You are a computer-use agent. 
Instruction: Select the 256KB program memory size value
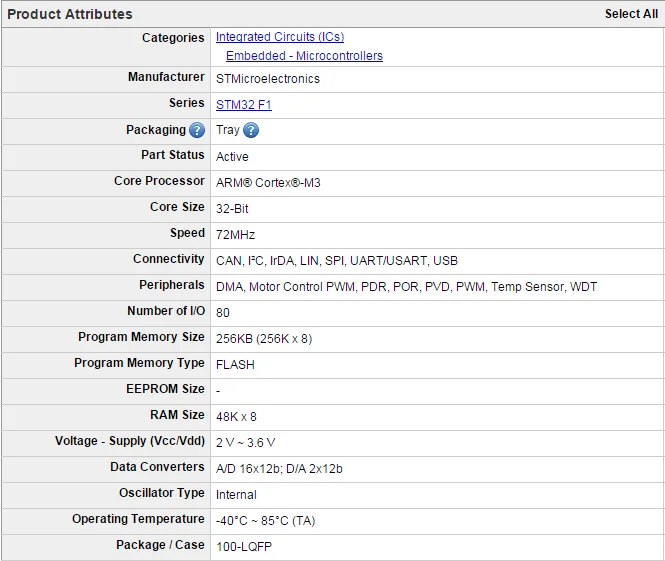264,339
